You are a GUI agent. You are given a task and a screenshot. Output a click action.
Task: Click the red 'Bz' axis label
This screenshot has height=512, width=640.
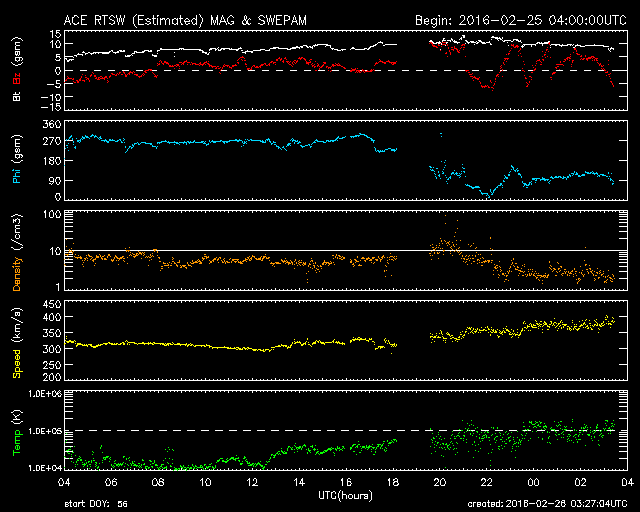coord(16,79)
